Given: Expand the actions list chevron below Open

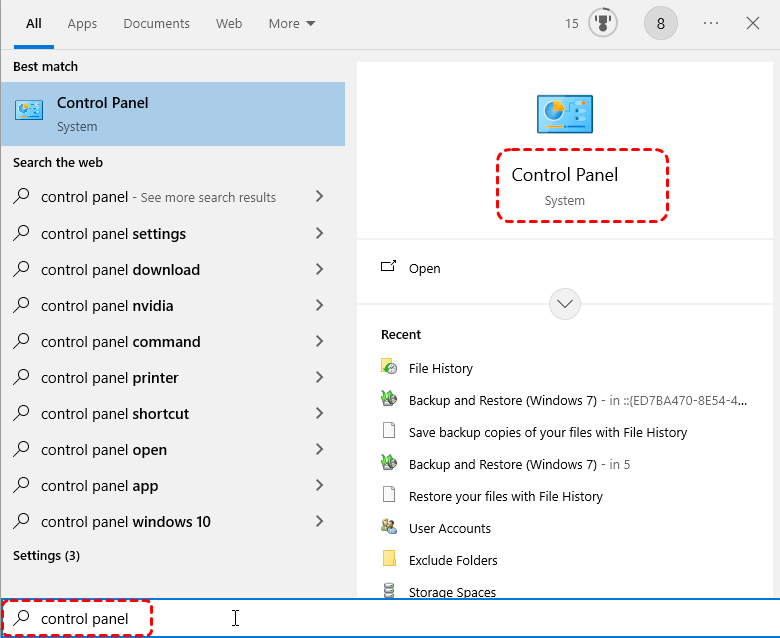Looking at the screenshot, I should [565, 304].
